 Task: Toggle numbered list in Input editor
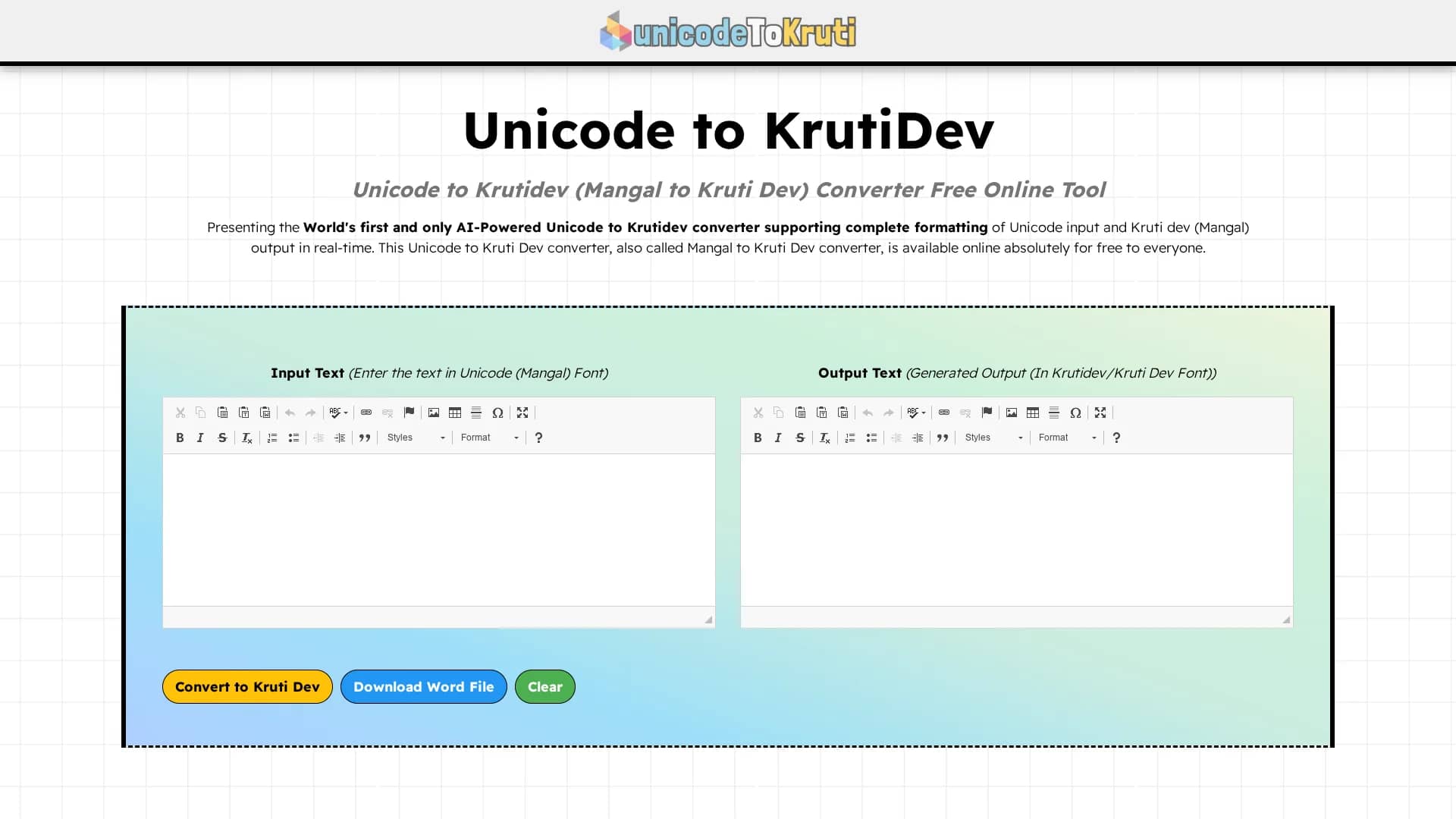click(x=272, y=438)
